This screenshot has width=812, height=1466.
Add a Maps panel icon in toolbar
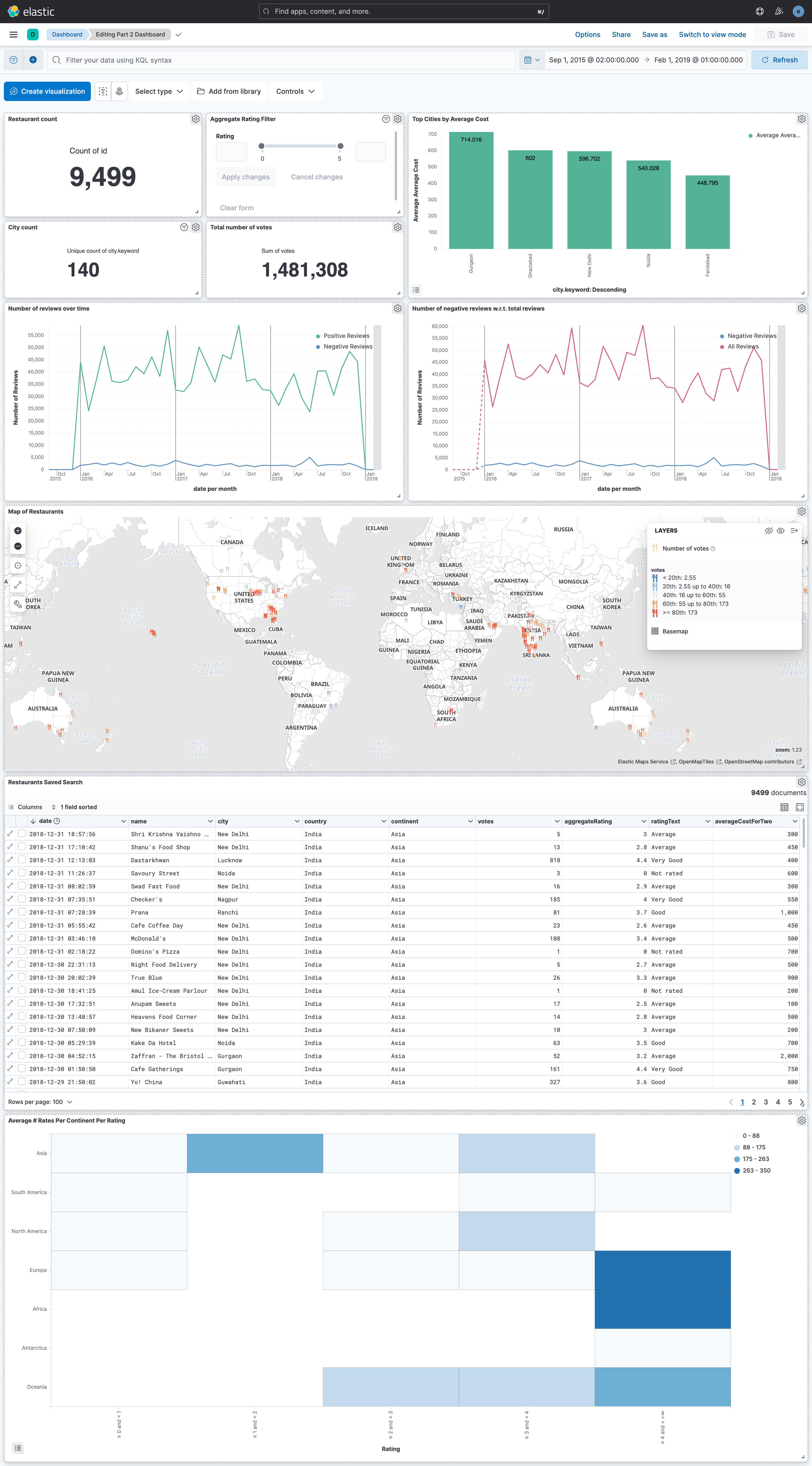pos(119,91)
